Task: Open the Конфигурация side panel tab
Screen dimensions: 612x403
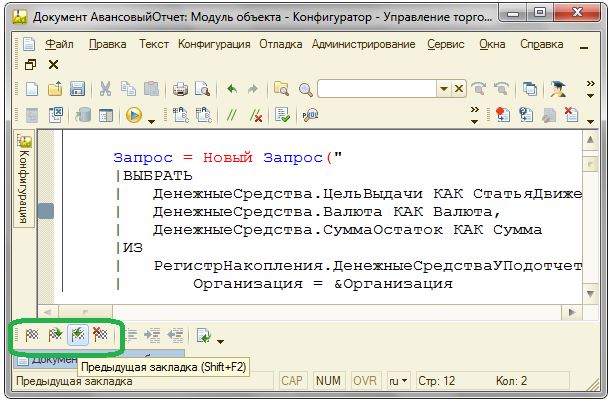Action: point(25,180)
